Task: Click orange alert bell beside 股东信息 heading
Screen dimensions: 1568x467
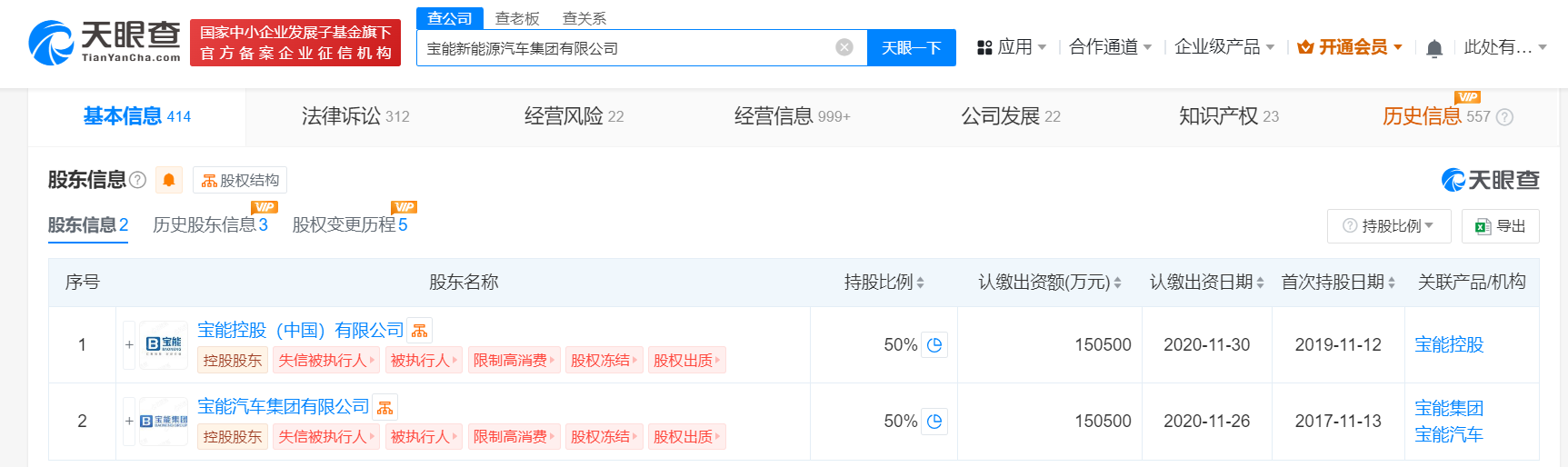Action: click(x=169, y=180)
